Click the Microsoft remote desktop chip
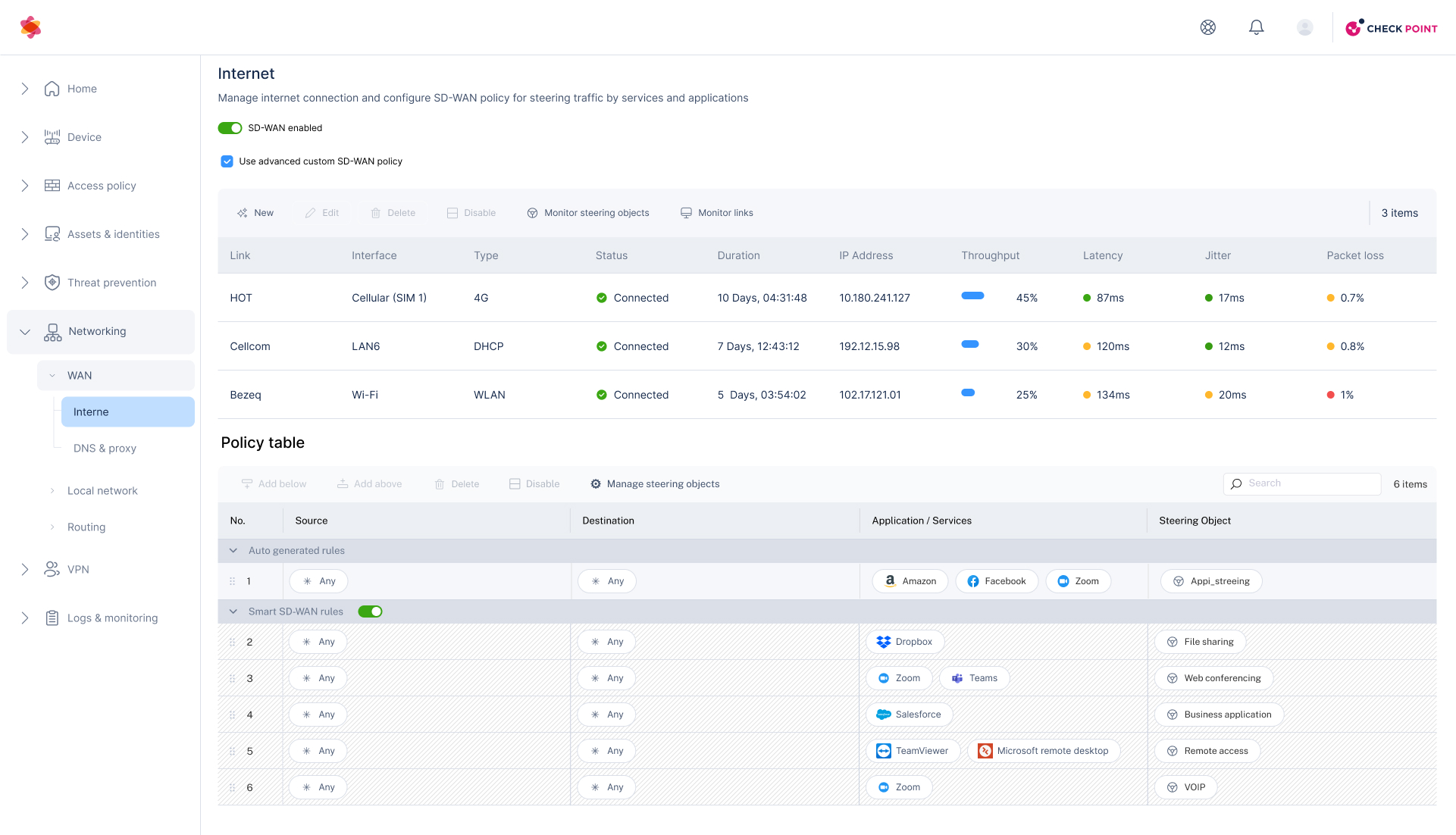Image resolution: width=1456 pixels, height=835 pixels. tap(1043, 751)
